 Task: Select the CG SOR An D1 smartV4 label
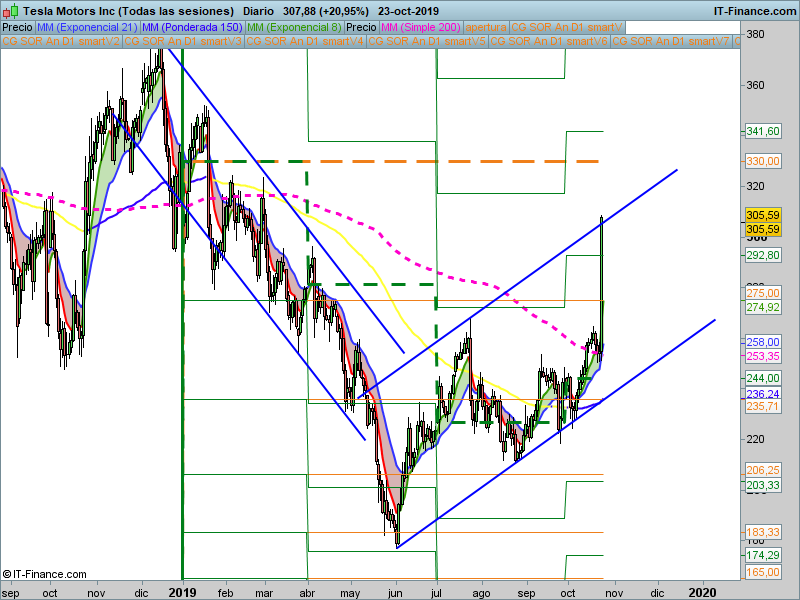click(305, 41)
